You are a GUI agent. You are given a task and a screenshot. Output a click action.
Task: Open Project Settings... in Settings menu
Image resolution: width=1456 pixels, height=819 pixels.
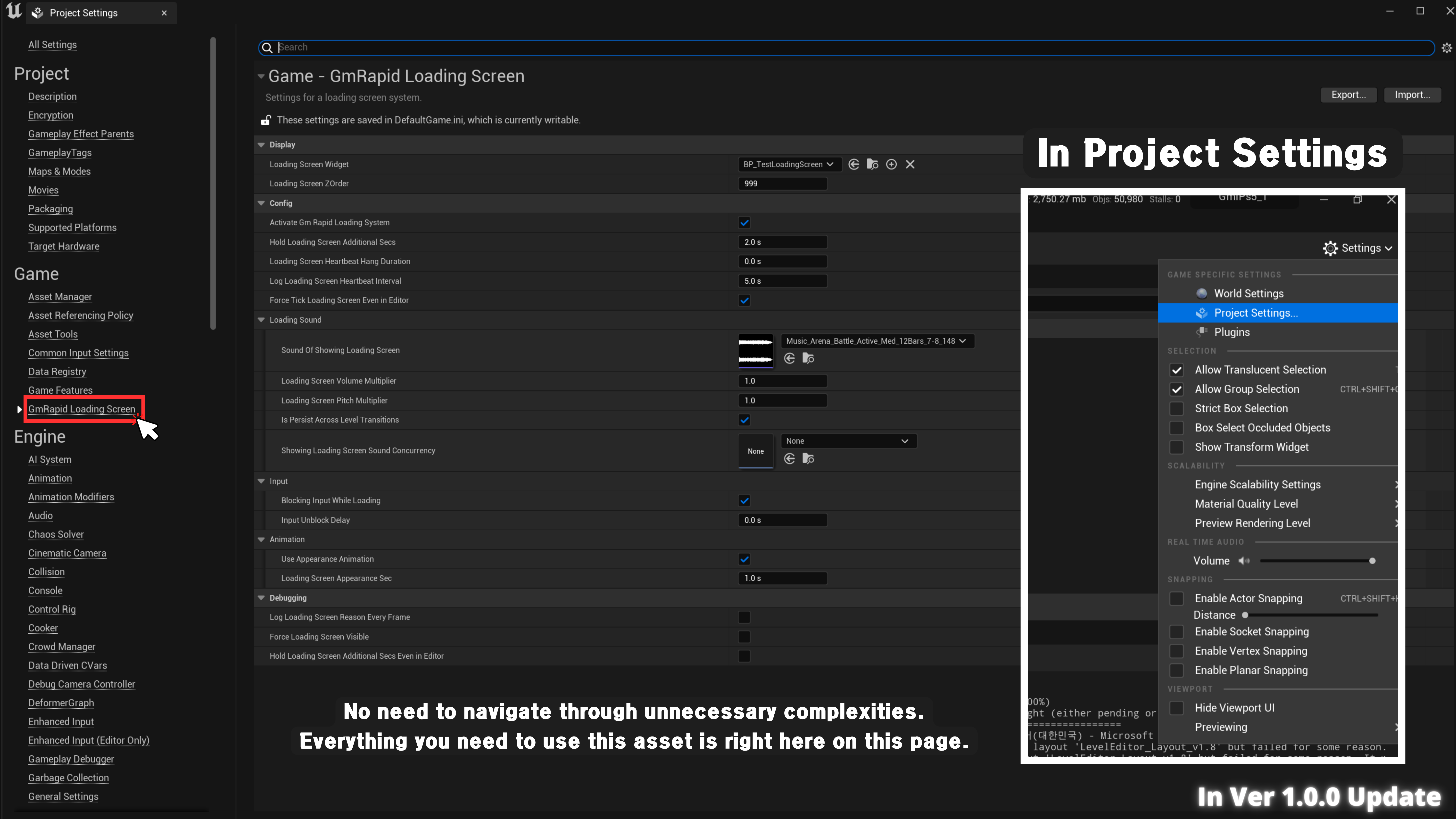click(x=1277, y=313)
